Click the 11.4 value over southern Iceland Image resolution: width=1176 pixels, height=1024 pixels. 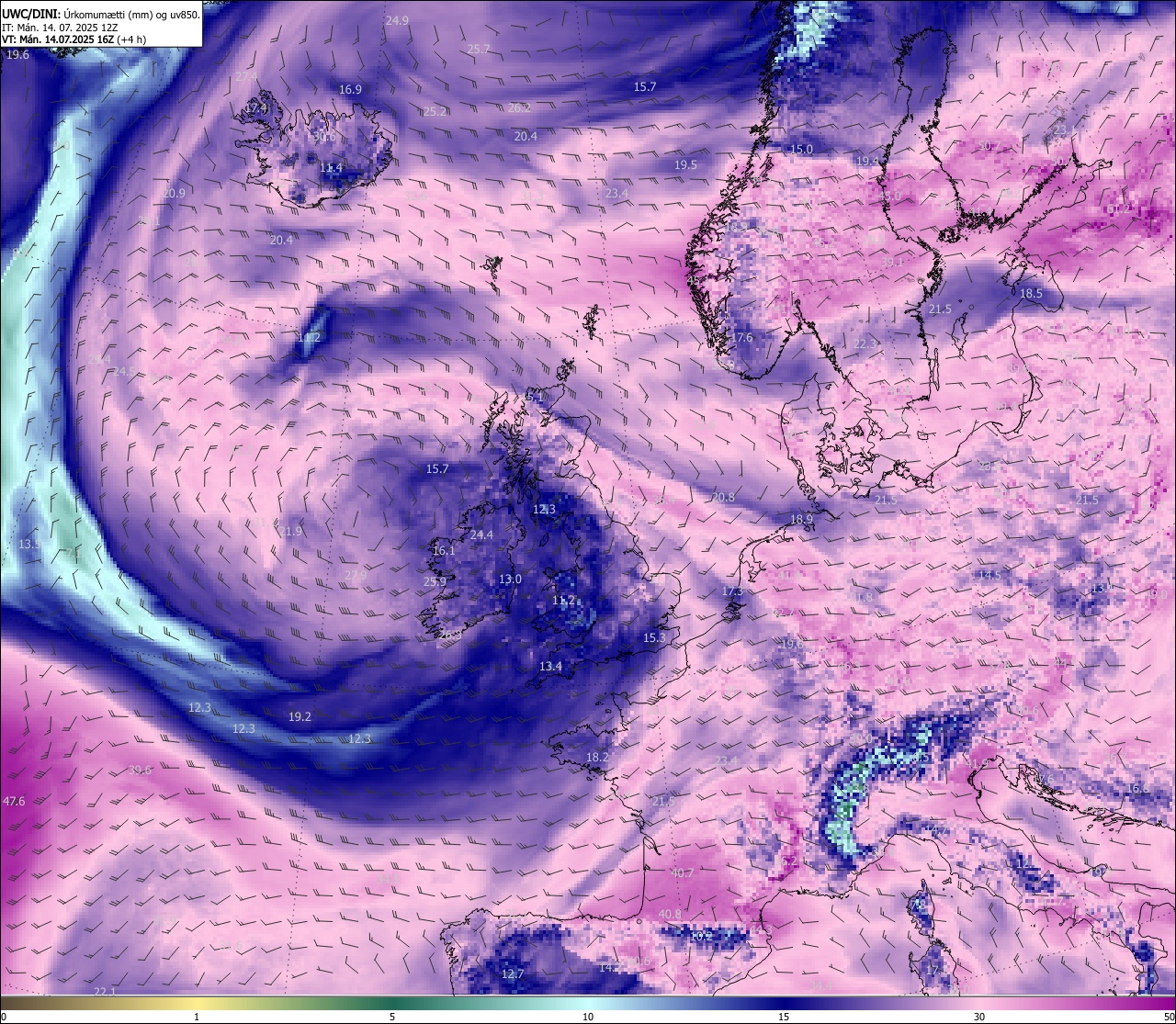click(x=331, y=168)
